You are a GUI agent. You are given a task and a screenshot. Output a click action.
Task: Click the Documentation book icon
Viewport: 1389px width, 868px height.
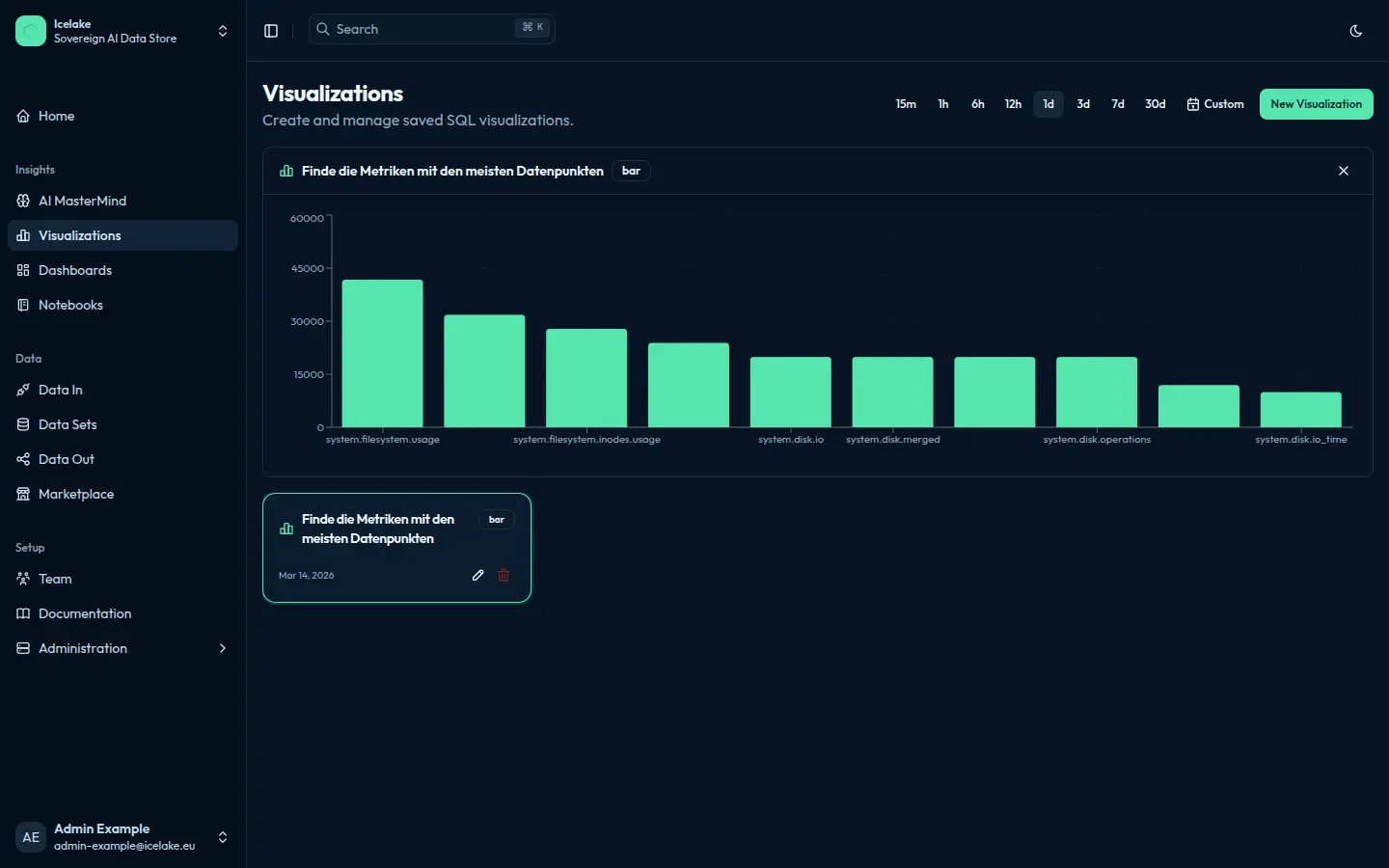click(23, 613)
